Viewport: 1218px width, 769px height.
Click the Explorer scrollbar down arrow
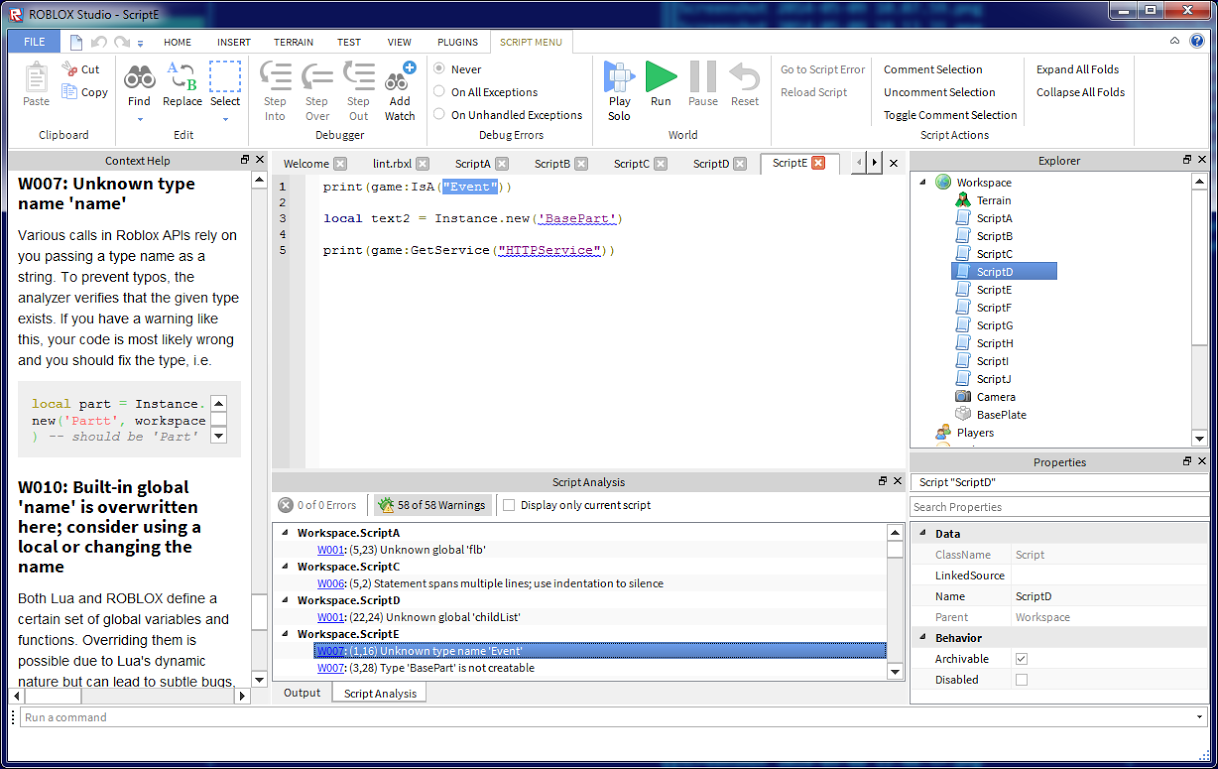click(1200, 439)
